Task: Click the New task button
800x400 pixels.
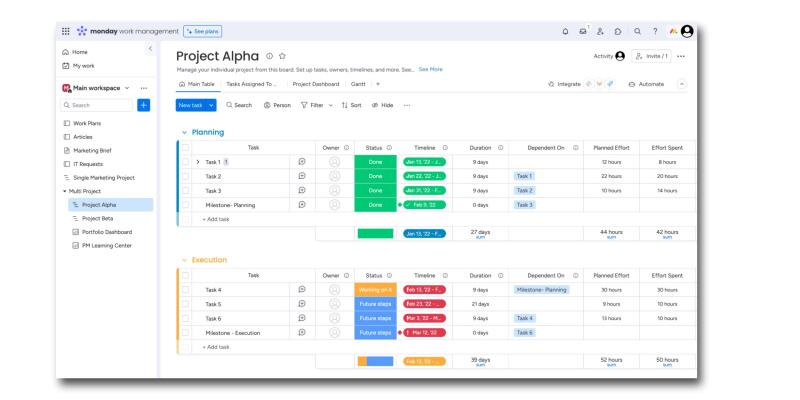Action: [191, 105]
